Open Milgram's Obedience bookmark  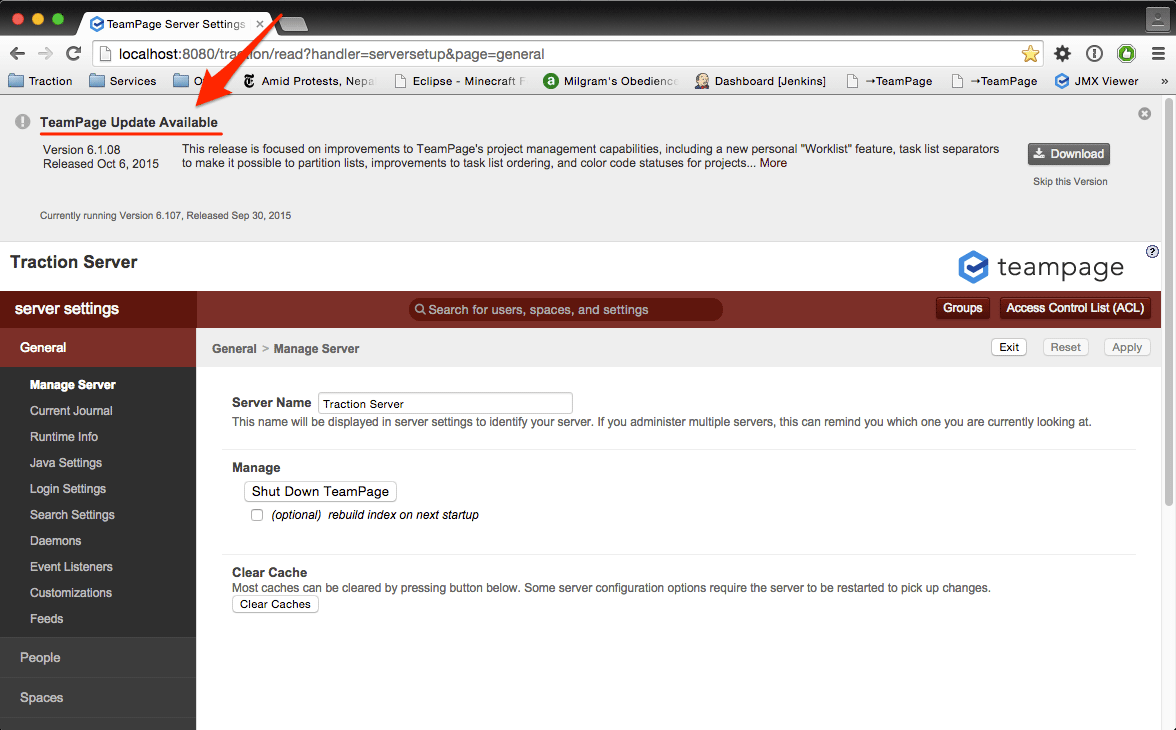pos(610,81)
